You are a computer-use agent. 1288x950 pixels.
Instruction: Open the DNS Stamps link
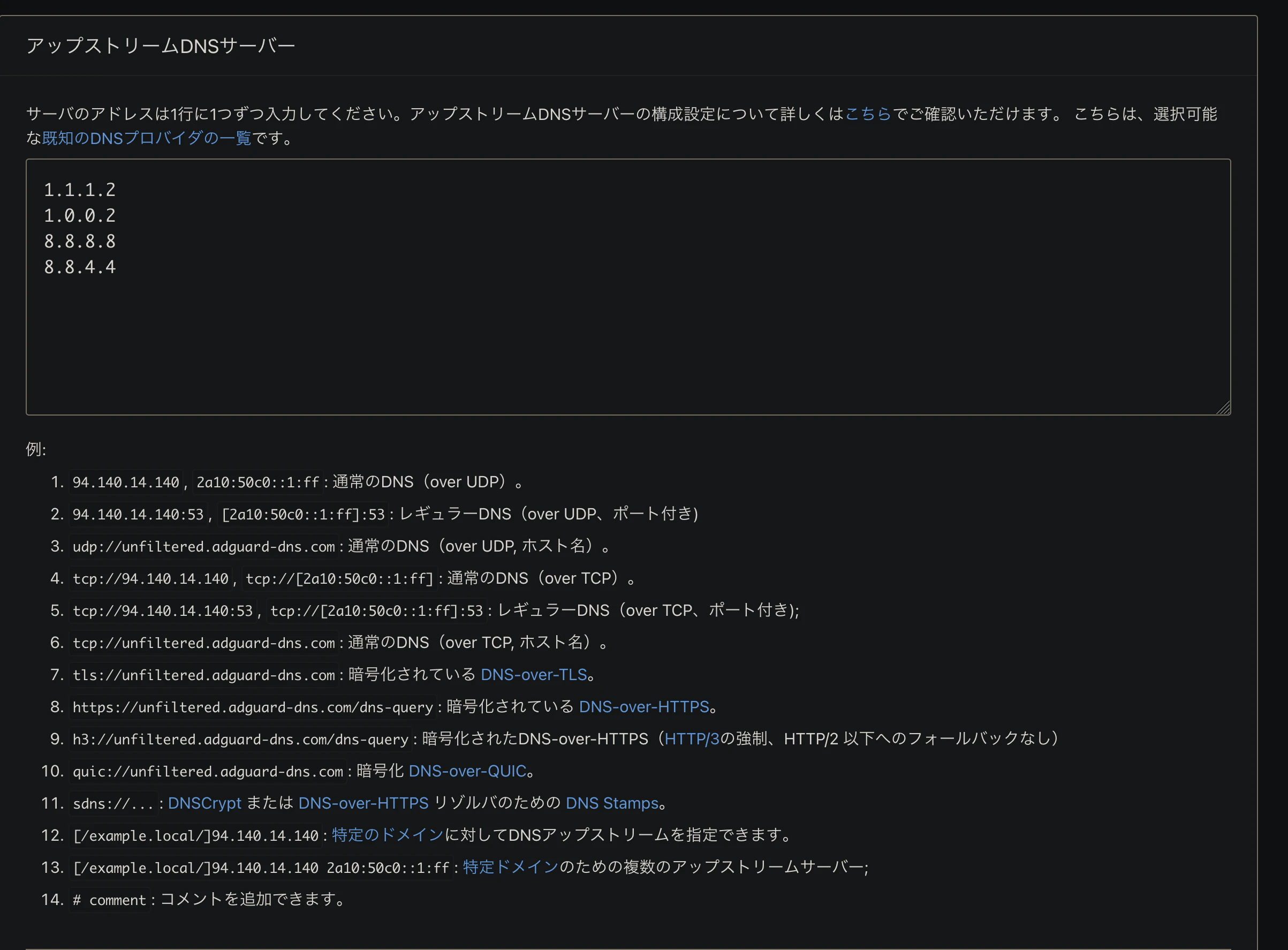(x=611, y=803)
